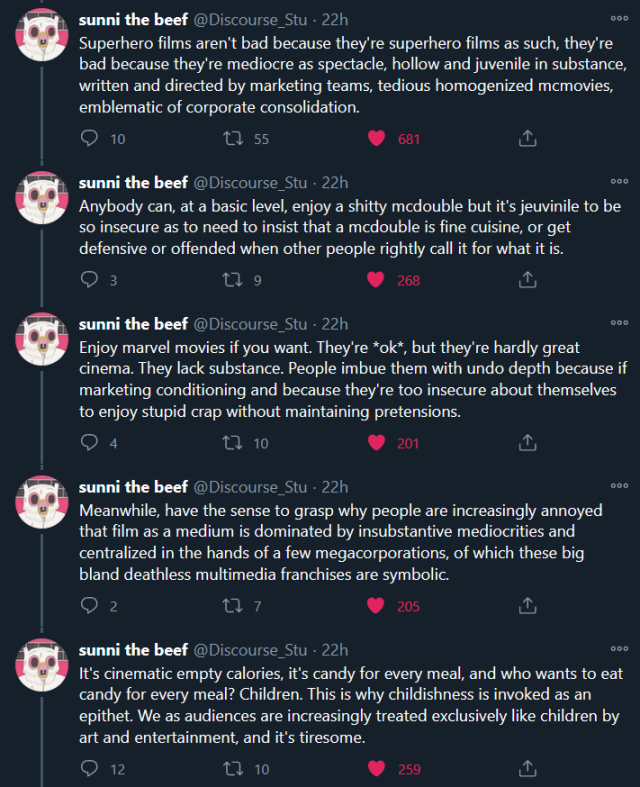Toggle like on the tweet with 201 likes
The image size is (640, 787).
pyautogui.click(x=376, y=443)
